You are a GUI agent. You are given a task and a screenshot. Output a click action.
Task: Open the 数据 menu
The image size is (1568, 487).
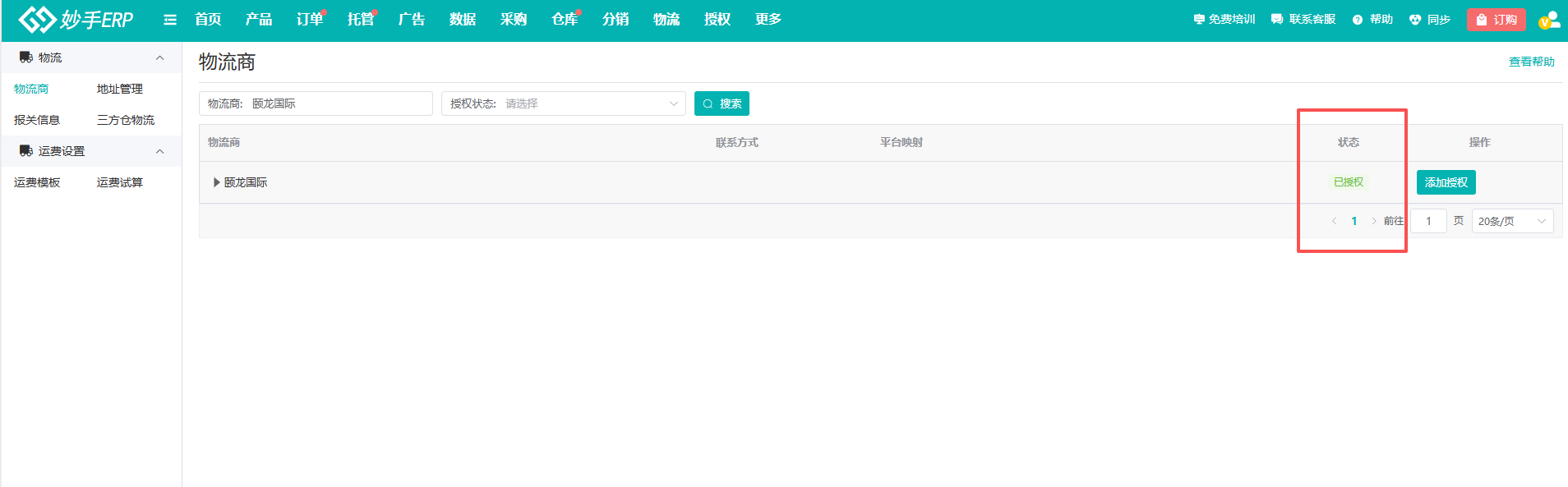click(x=463, y=19)
